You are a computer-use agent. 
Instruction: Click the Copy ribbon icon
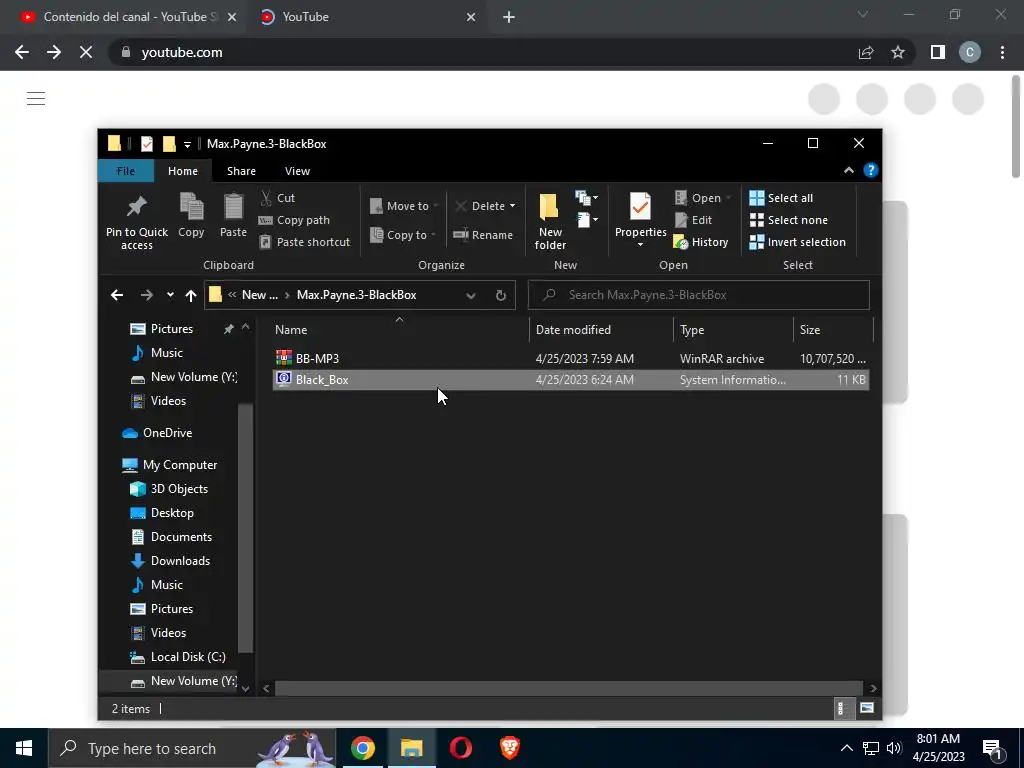coord(191,208)
